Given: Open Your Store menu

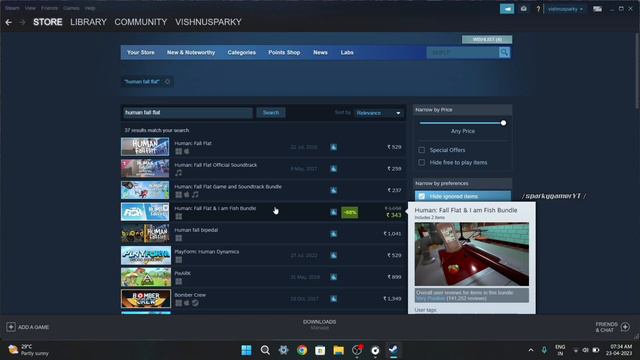Looking at the screenshot, I should (140, 52).
